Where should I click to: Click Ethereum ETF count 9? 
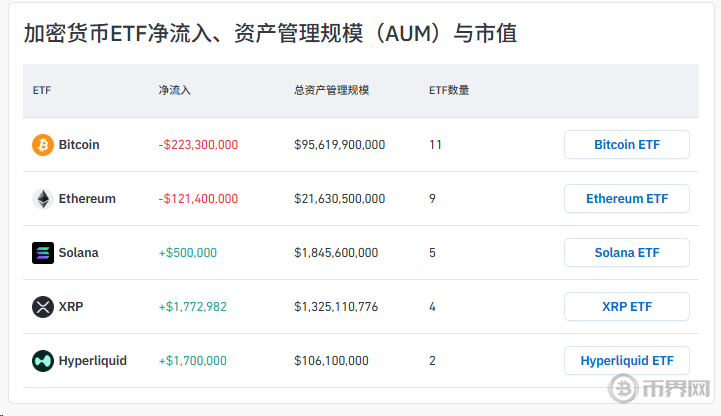[432, 199]
